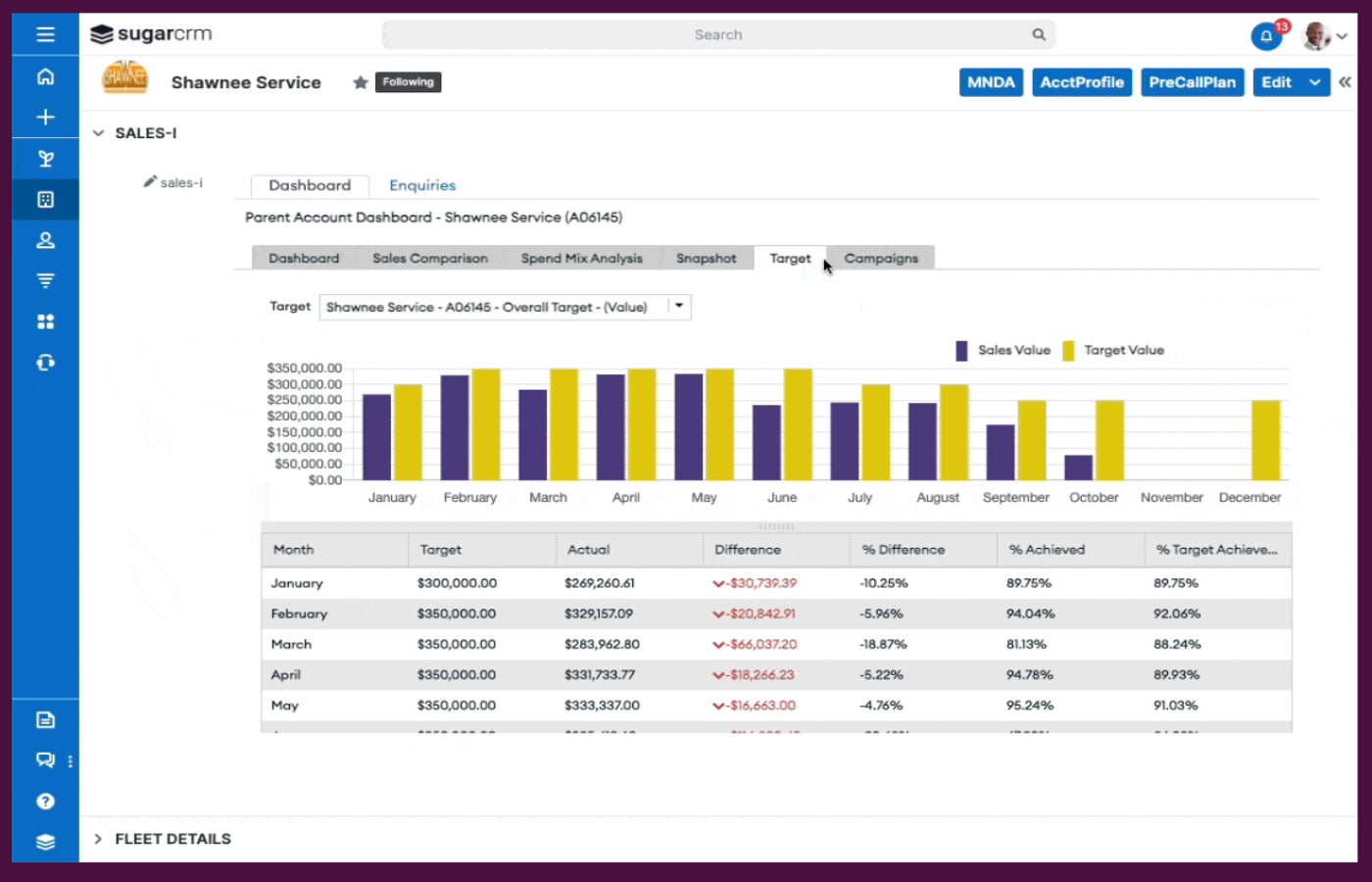Open the Edit button dropdown arrow

coord(1315,82)
